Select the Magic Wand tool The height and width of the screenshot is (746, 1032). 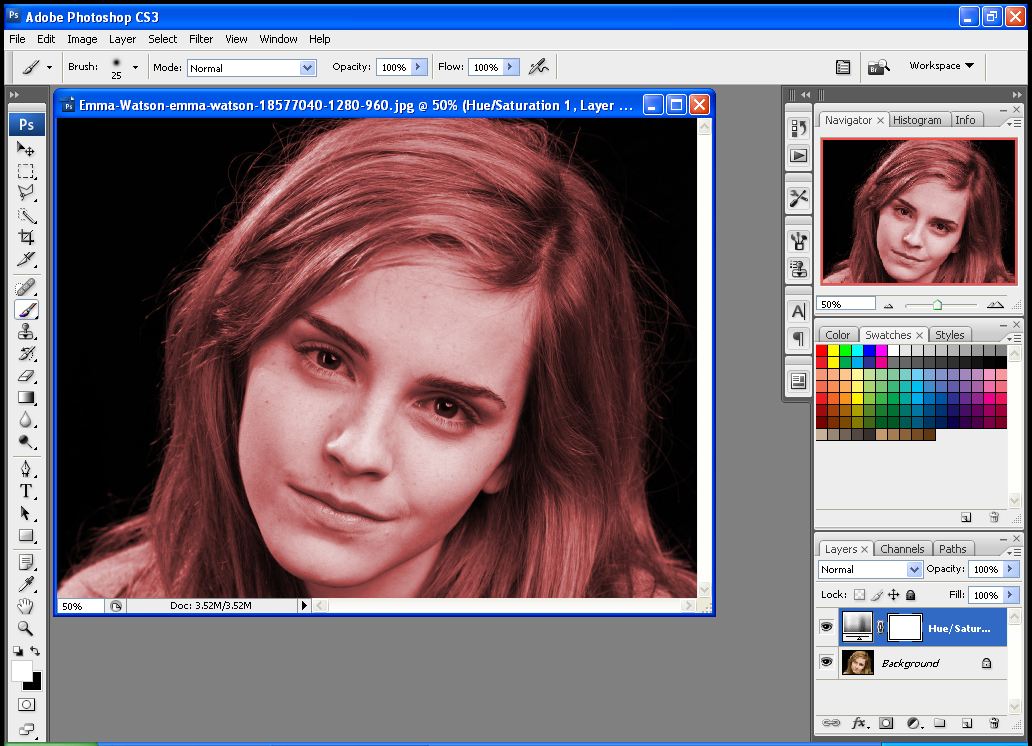coord(26,215)
